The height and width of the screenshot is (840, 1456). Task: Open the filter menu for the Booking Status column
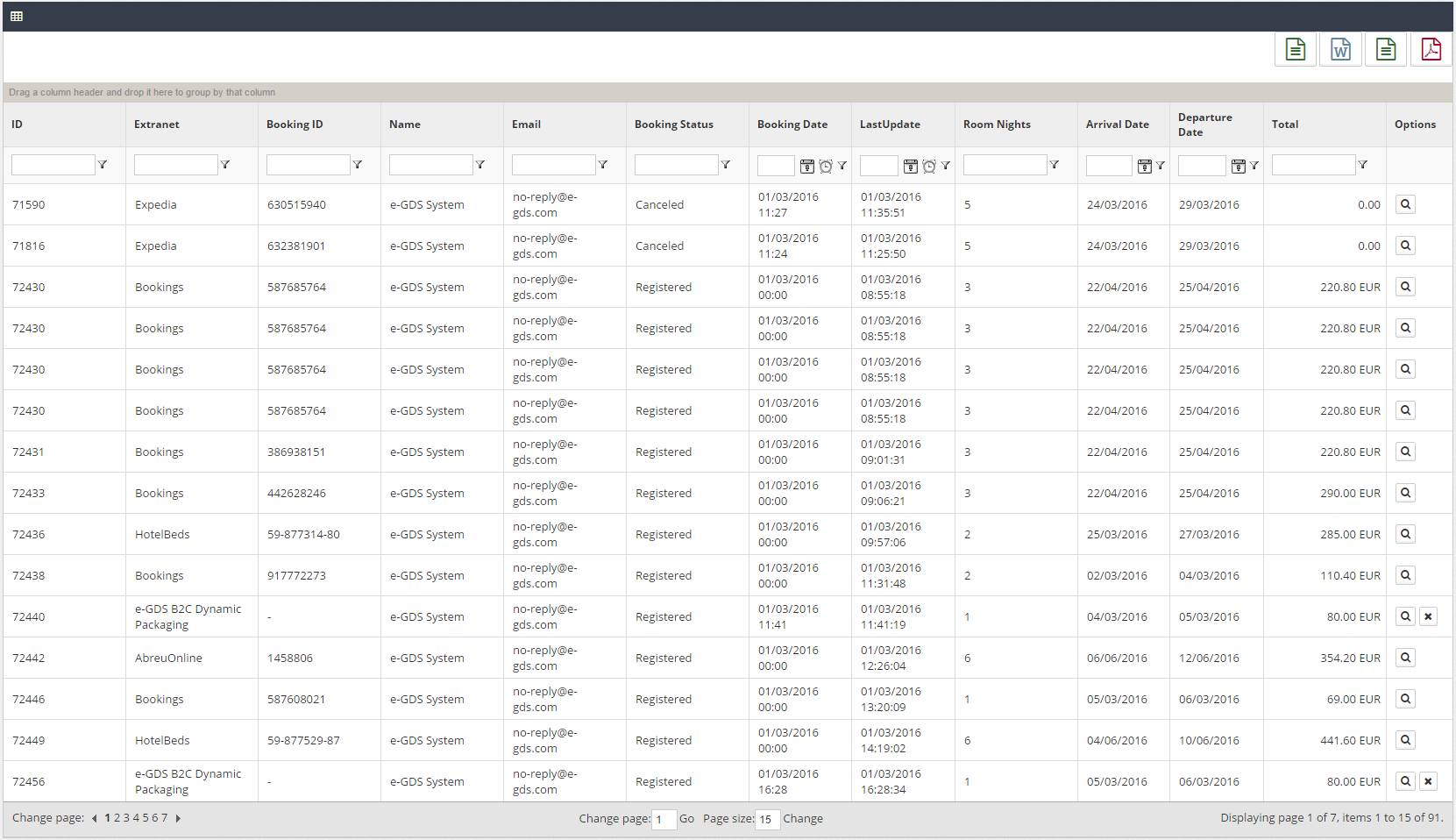pos(726,165)
